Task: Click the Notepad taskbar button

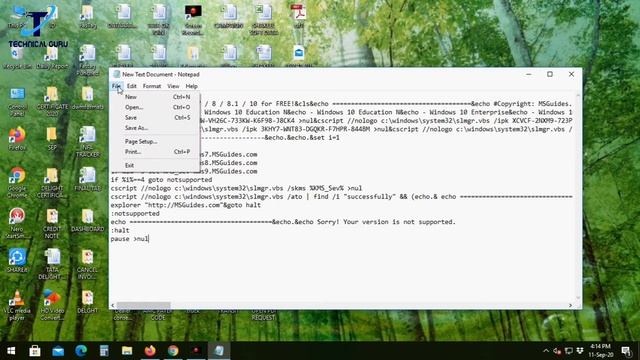Action: 219,351
